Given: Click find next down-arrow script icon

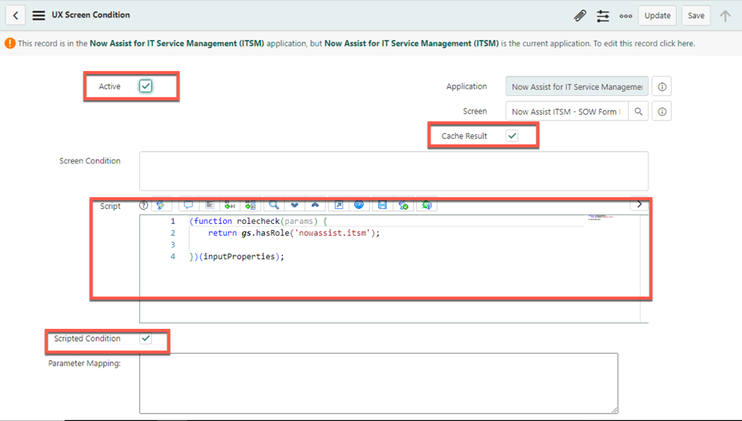Looking at the screenshot, I should tap(294, 205).
